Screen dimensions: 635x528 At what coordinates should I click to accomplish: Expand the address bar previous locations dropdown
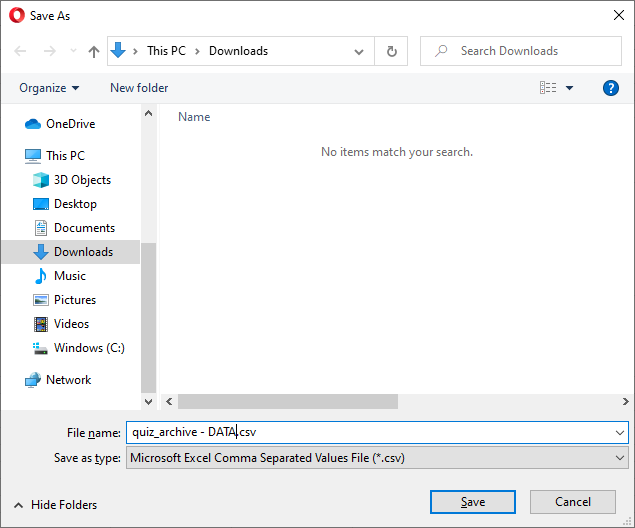[x=359, y=51]
